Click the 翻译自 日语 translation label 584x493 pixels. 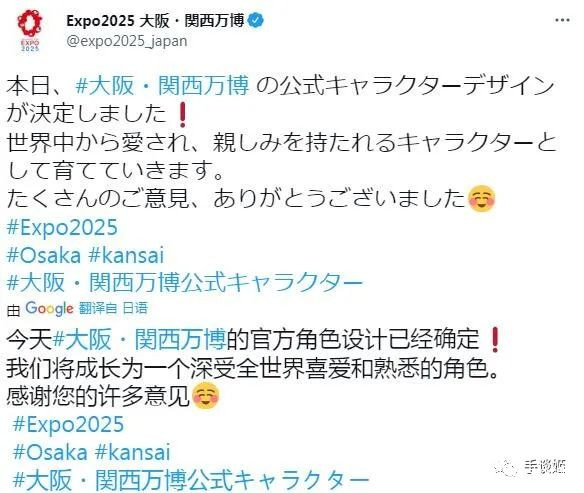[113, 308]
